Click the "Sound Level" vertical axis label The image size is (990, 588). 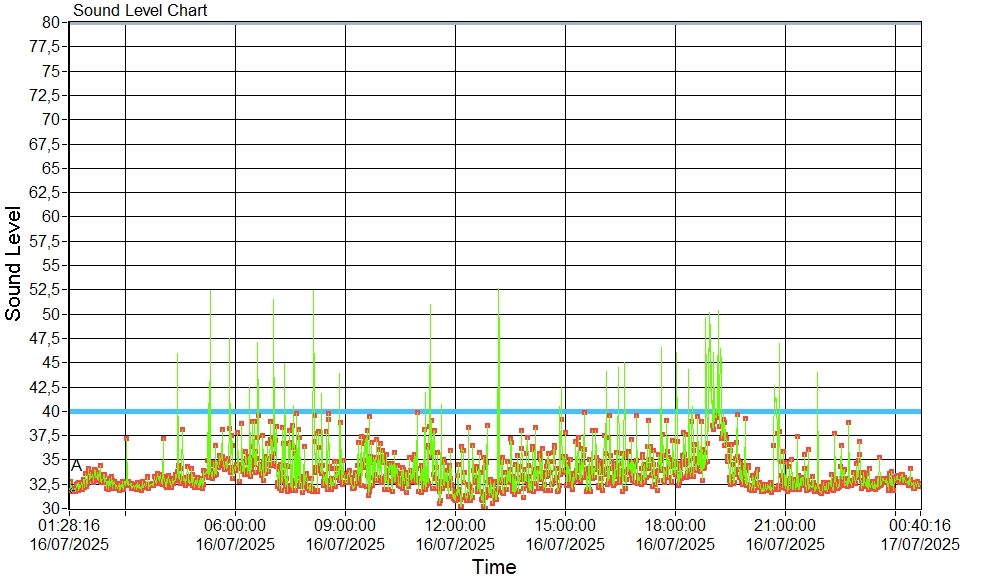[x=14, y=263]
